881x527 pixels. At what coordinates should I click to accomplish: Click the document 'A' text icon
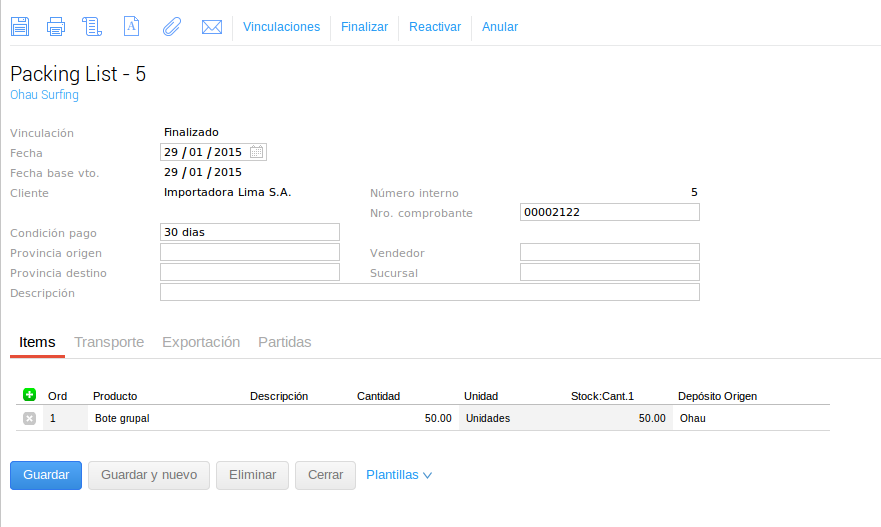[131, 27]
